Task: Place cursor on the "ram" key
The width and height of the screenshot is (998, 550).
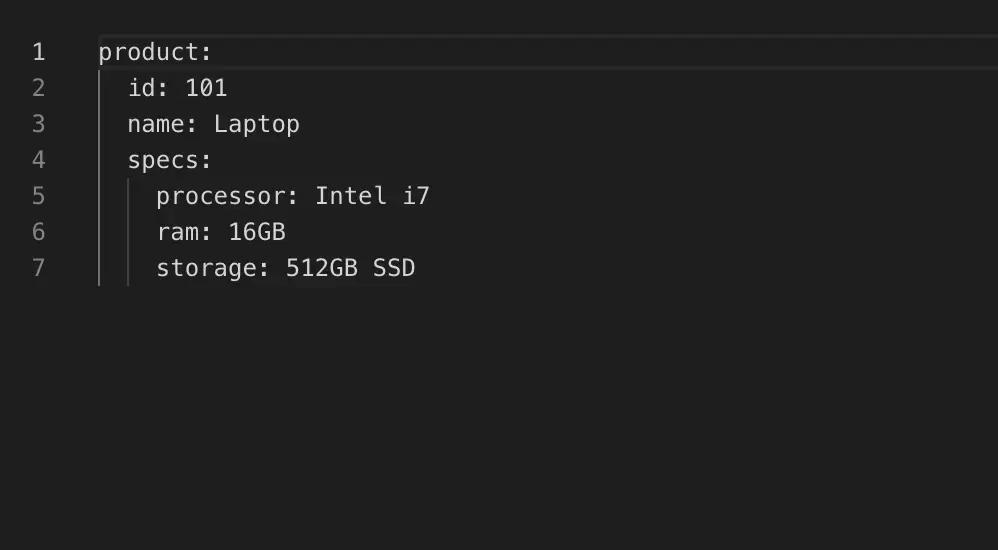Action: tap(177, 232)
